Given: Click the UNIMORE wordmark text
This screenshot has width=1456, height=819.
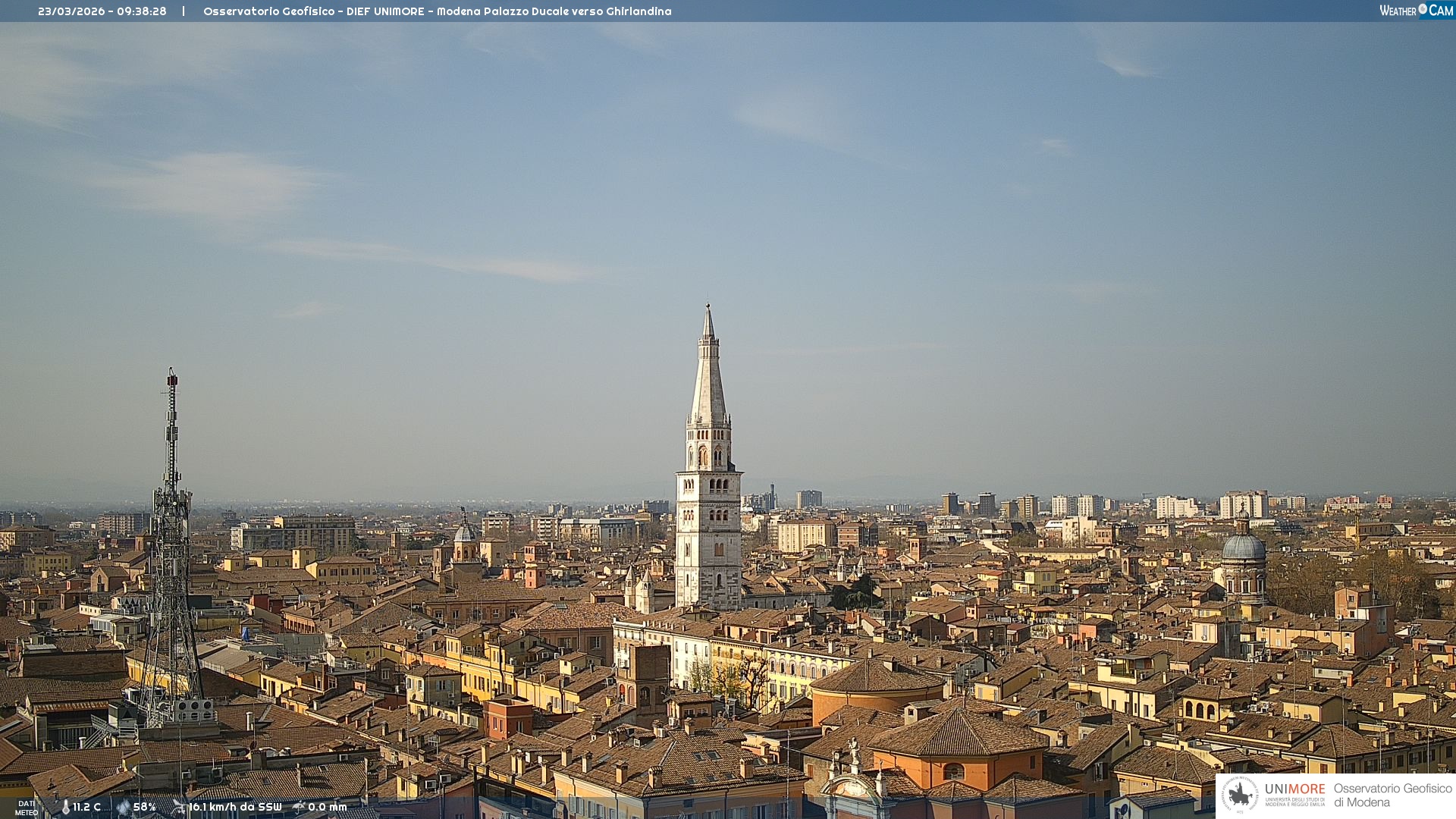Looking at the screenshot, I should click(x=1294, y=789).
